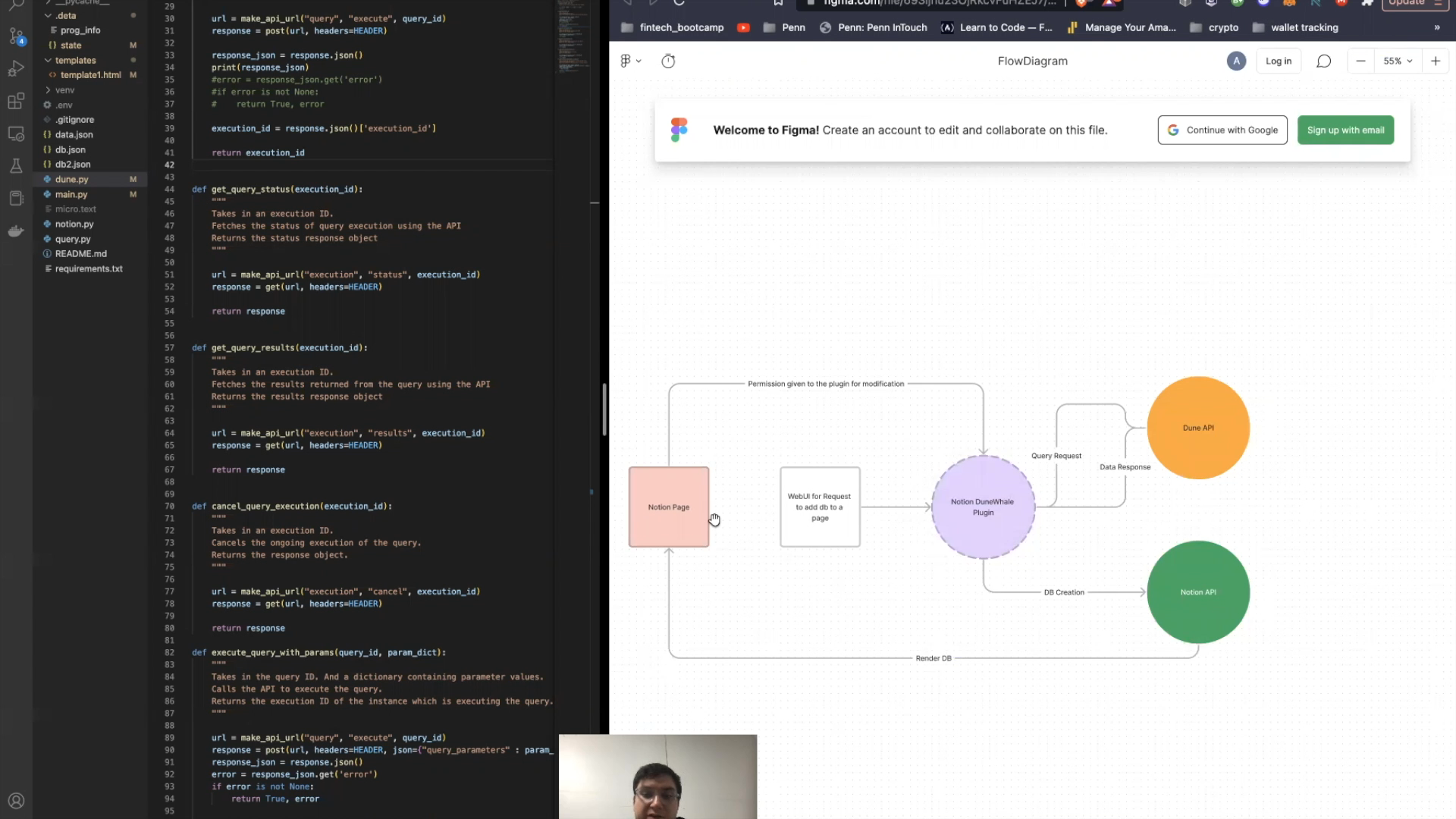Zoom in with plus button
1456x819 pixels.
pos(1436,61)
